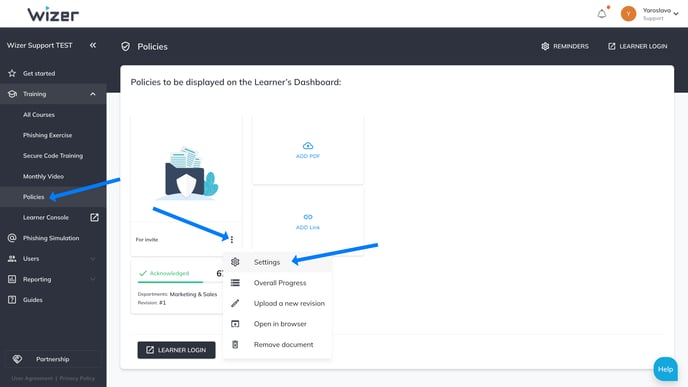Open Guides in sidebar

33,300
